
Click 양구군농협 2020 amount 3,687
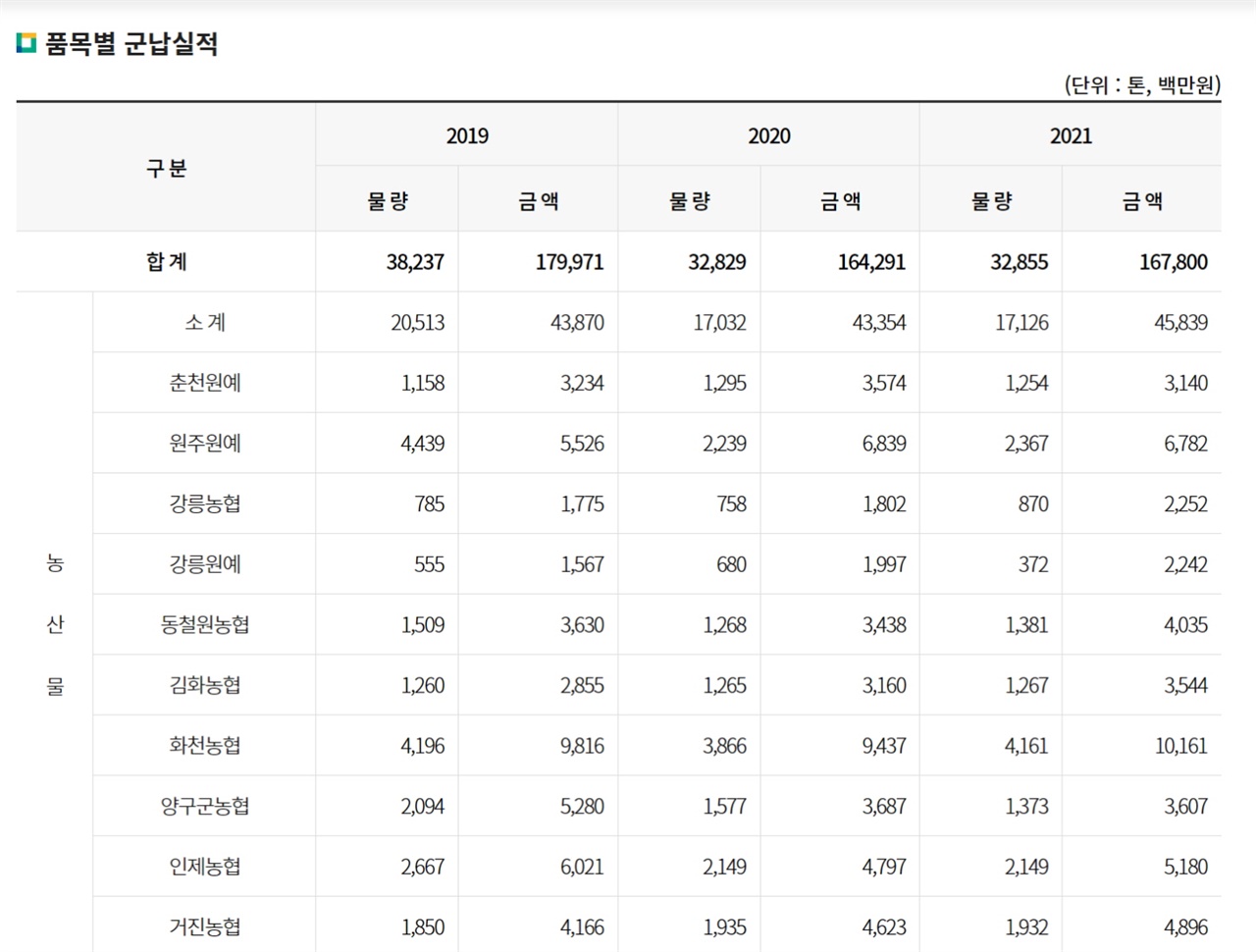[x=885, y=807]
